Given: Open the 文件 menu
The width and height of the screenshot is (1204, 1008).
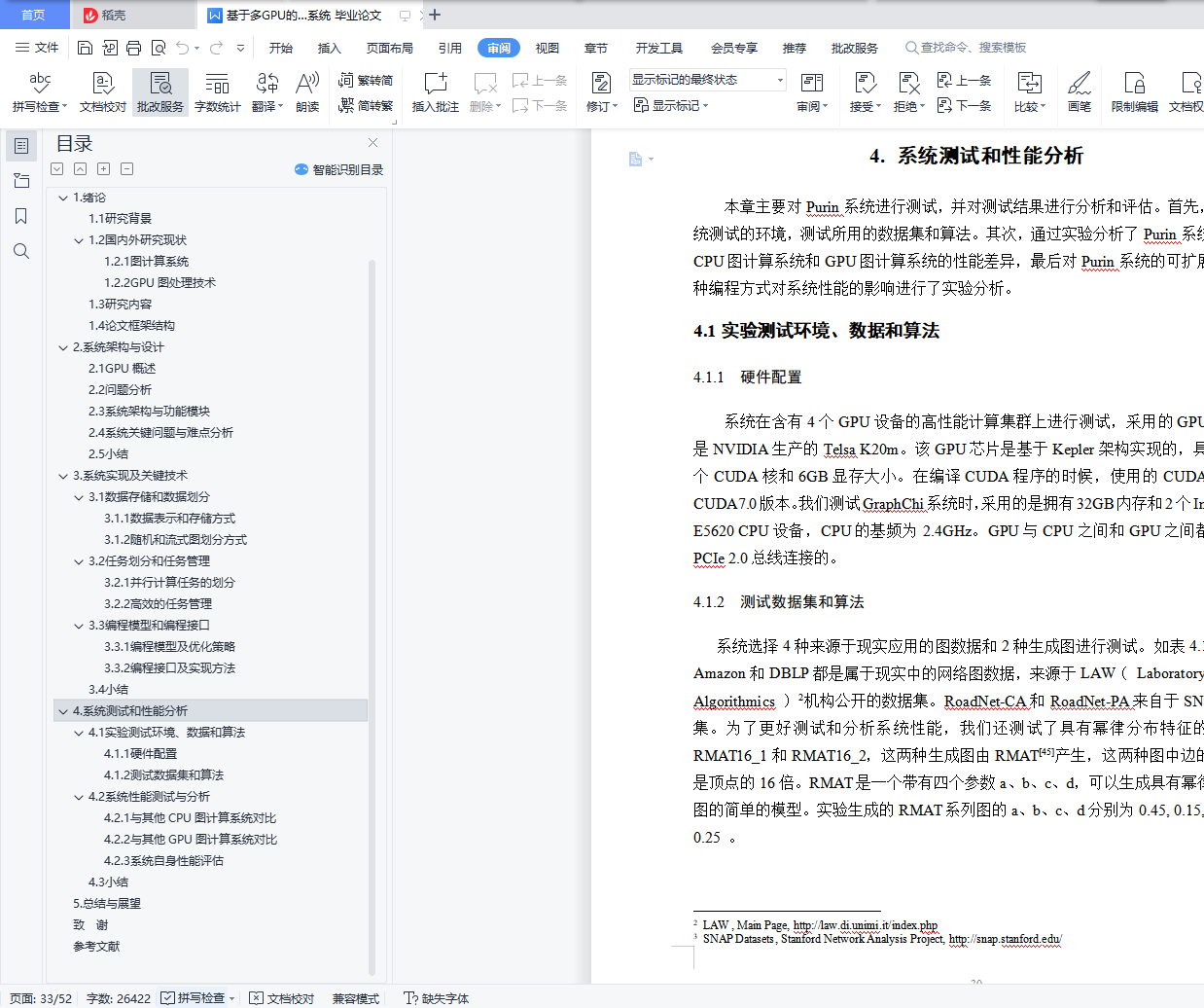Looking at the screenshot, I should 37,48.
